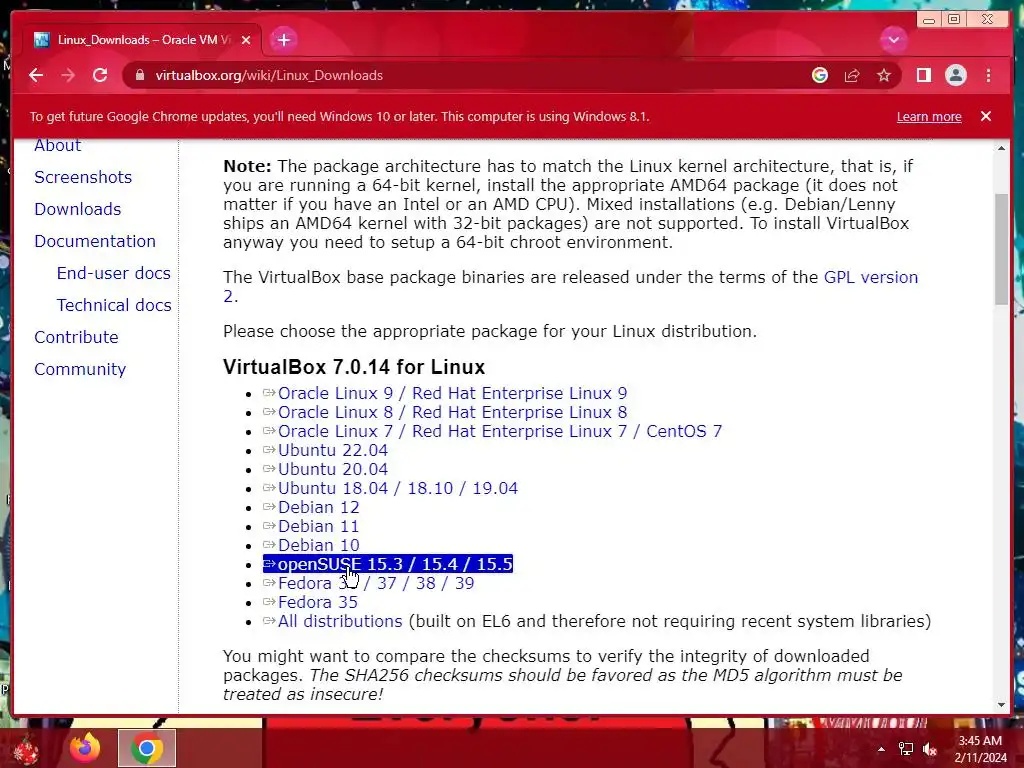The width and height of the screenshot is (1024, 768).
Task: Click scrollbar down arrow on page
Action: pyautogui.click(x=1001, y=705)
